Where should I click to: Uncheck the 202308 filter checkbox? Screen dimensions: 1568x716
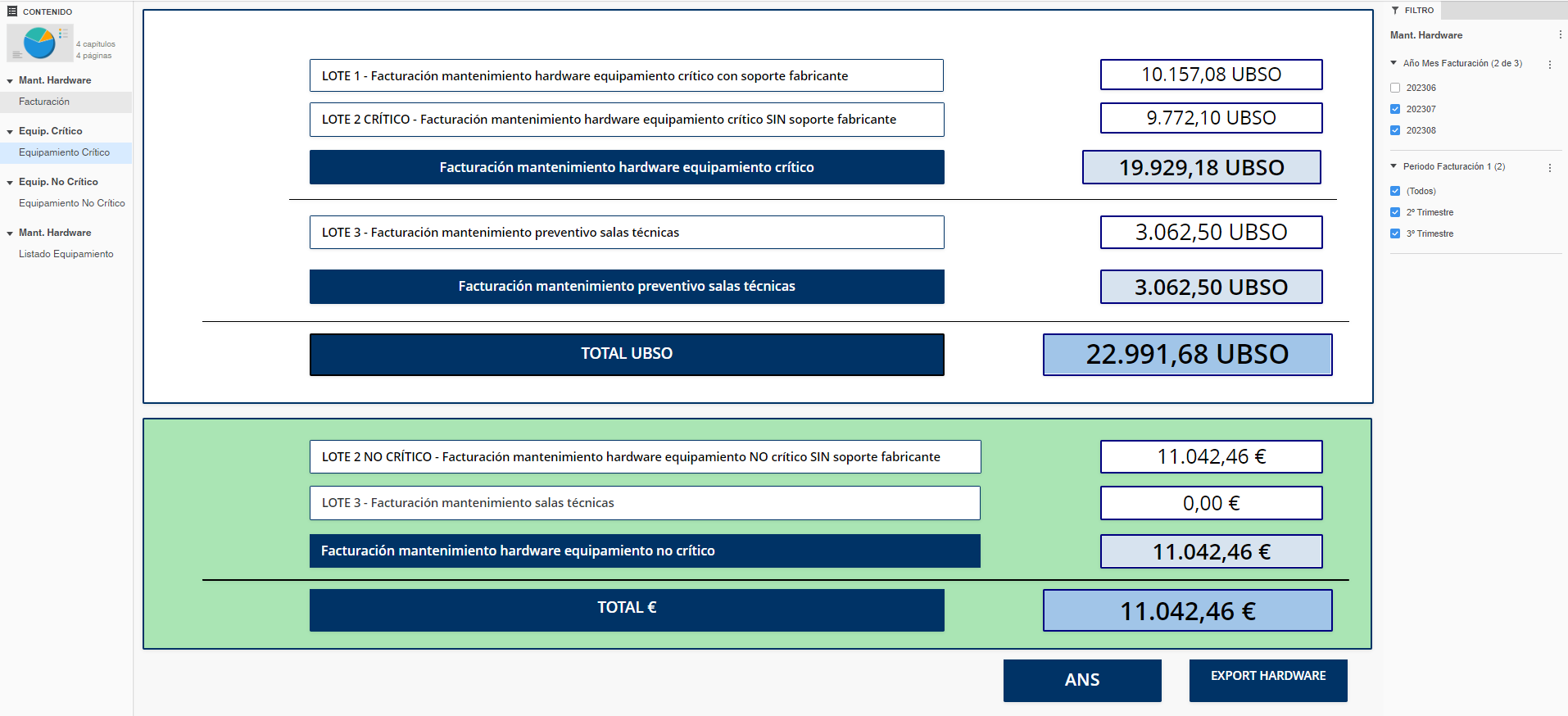(x=1395, y=130)
